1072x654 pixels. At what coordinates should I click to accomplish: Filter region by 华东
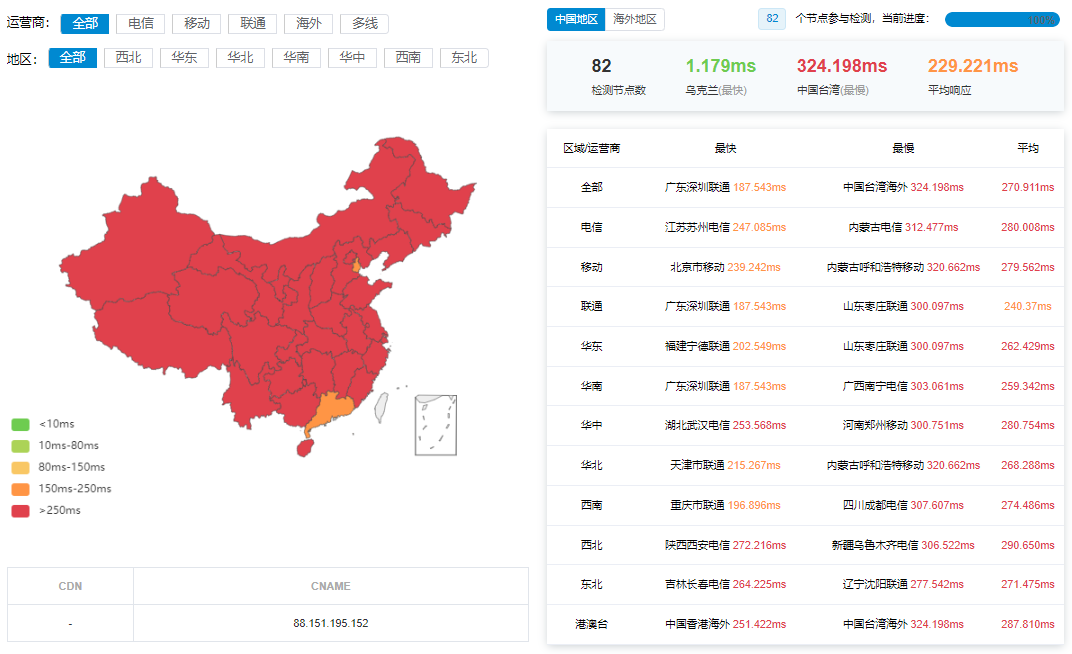(x=185, y=58)
